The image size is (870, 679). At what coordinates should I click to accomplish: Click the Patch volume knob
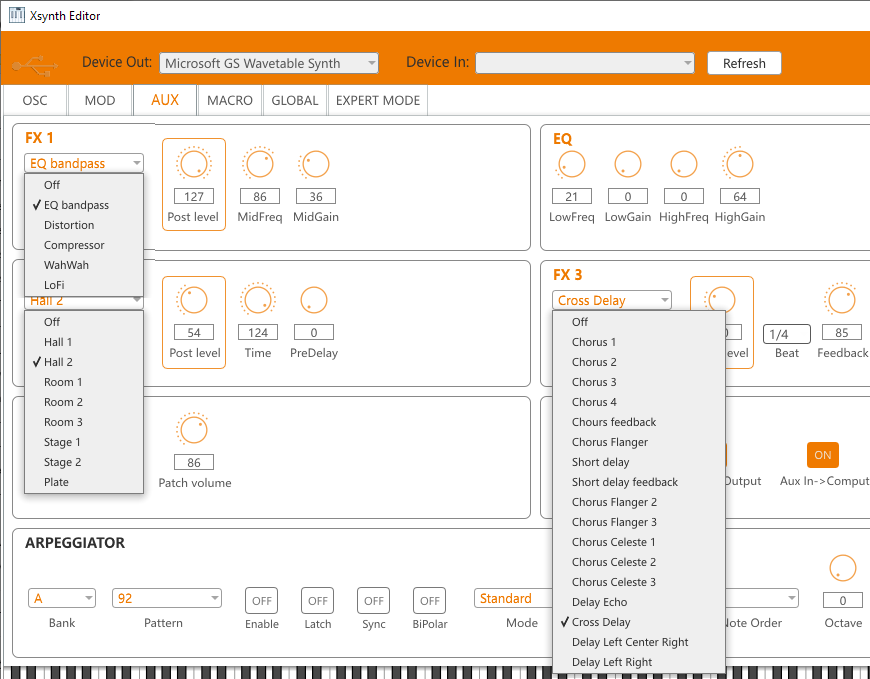point(193,430)
